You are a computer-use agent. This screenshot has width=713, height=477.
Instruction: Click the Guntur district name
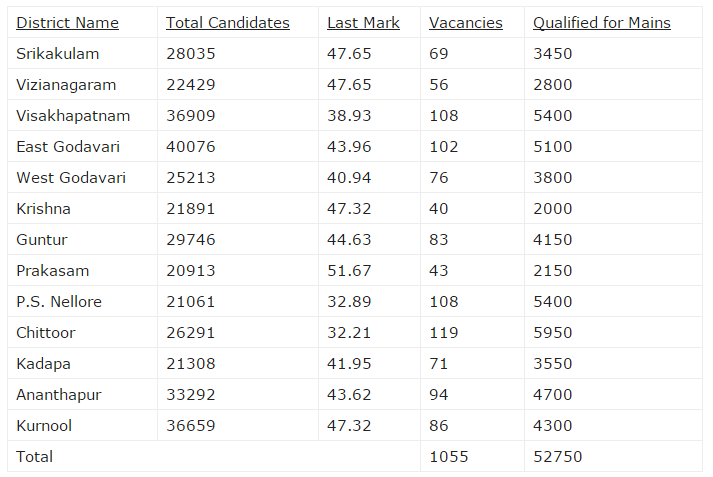[42, 240]
